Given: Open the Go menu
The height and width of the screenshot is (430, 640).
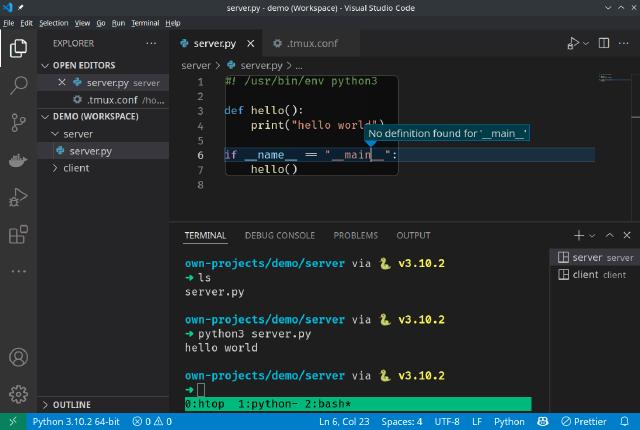Looking at the screenshot, I should click(100, 23).
